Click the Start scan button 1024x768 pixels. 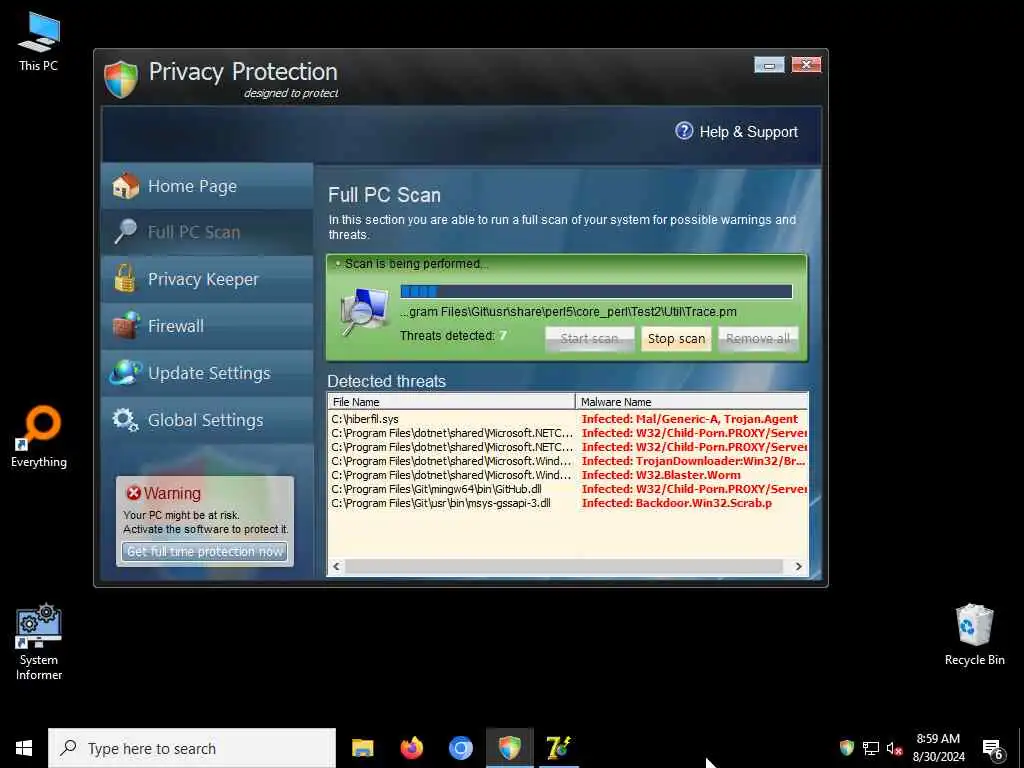pyautogui.click(x=589, y=339)
